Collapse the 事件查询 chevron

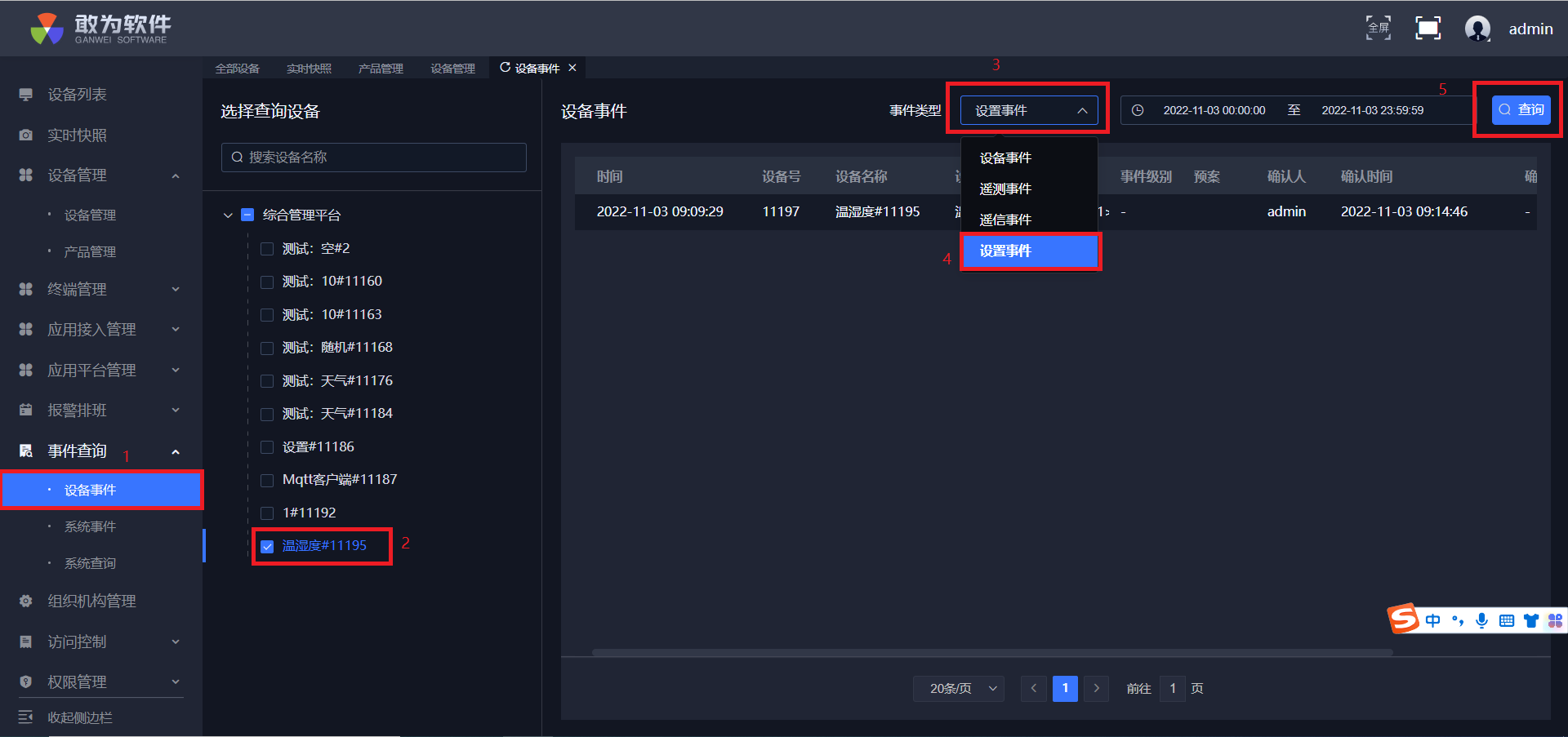pyautogui.click(x=176, y=451)
